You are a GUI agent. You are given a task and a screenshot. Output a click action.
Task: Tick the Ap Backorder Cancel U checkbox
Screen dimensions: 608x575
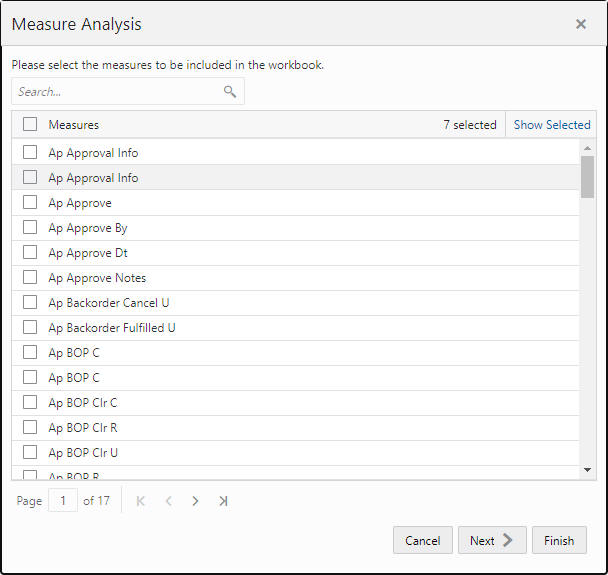click(x=30, y=303)
